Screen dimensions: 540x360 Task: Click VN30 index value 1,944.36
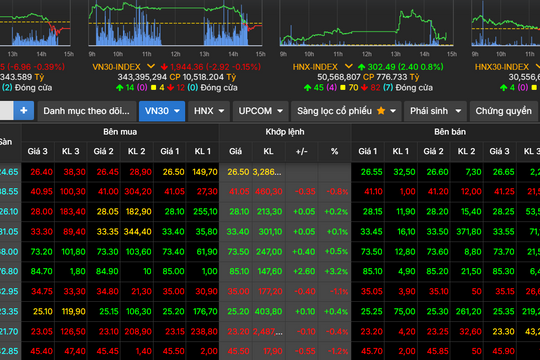click(187, 67)
